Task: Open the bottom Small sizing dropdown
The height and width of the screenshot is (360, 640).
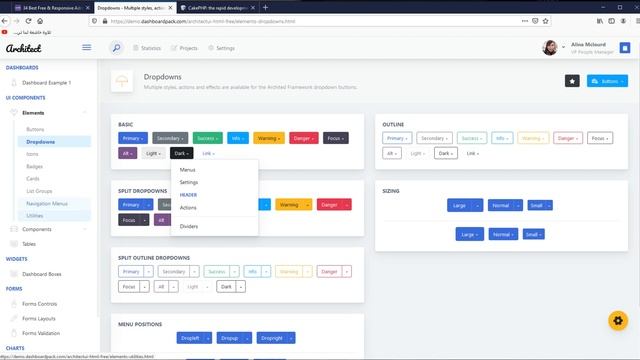Action: click(x=533, y=234)
